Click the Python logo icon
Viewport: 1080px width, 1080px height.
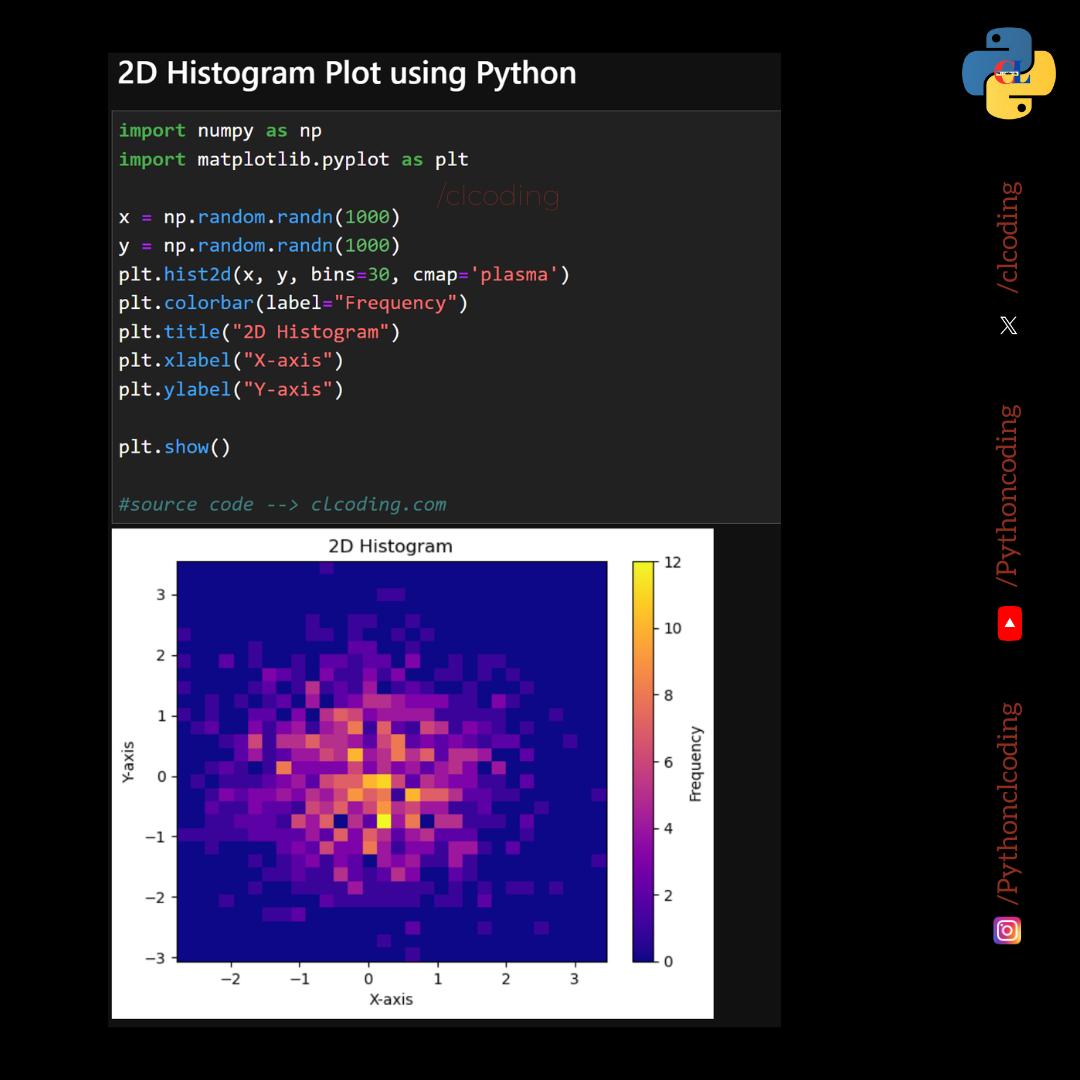(x=1008, y=73)
